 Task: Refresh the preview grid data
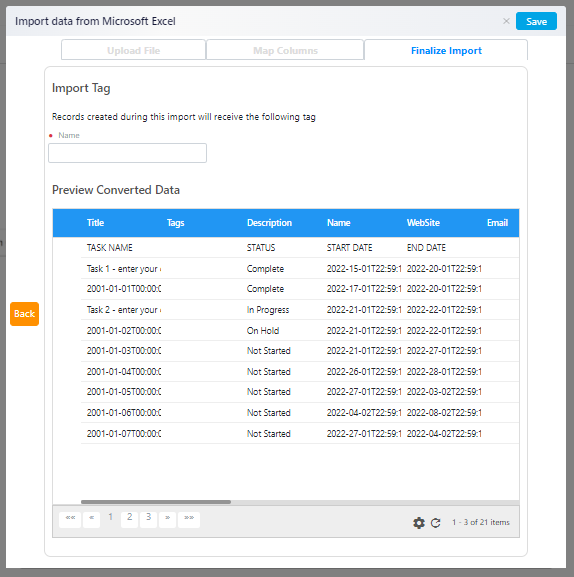436,523
